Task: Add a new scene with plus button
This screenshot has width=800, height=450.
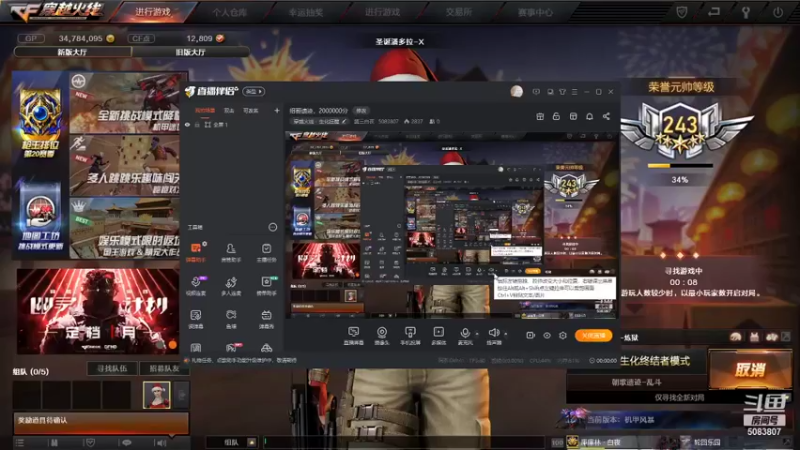Action: coord(277,110)
